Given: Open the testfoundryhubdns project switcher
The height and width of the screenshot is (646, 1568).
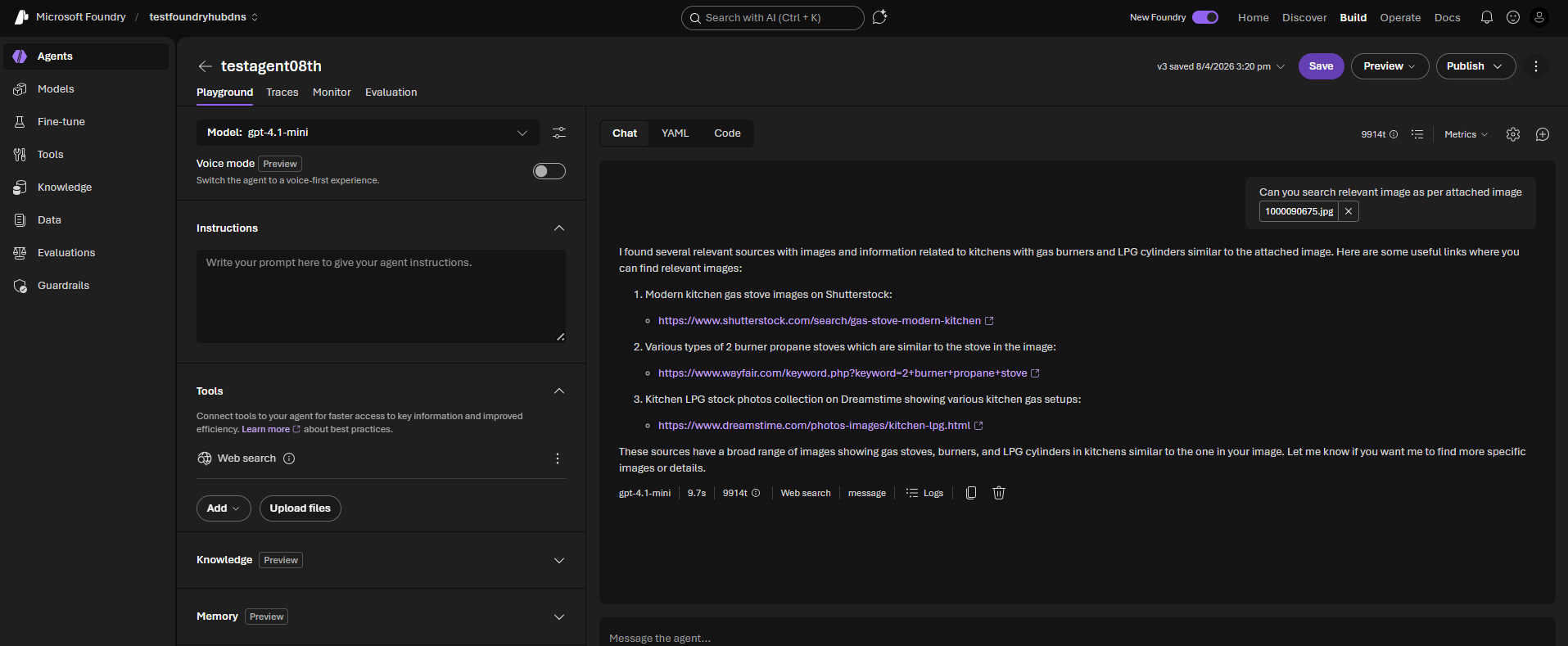Looking at the screenshot, I should click(x=204, y=17).
